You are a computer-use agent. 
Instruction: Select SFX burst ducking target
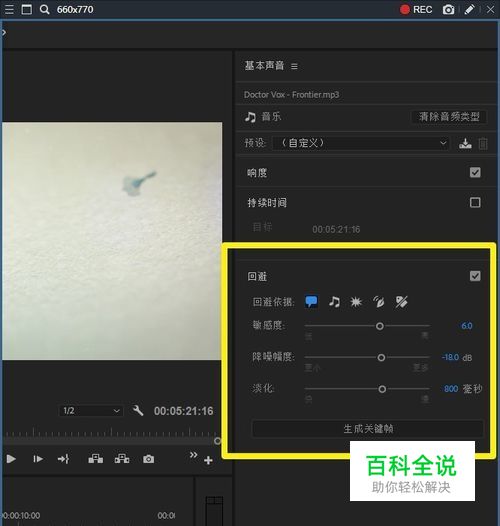tap(356, 302)
